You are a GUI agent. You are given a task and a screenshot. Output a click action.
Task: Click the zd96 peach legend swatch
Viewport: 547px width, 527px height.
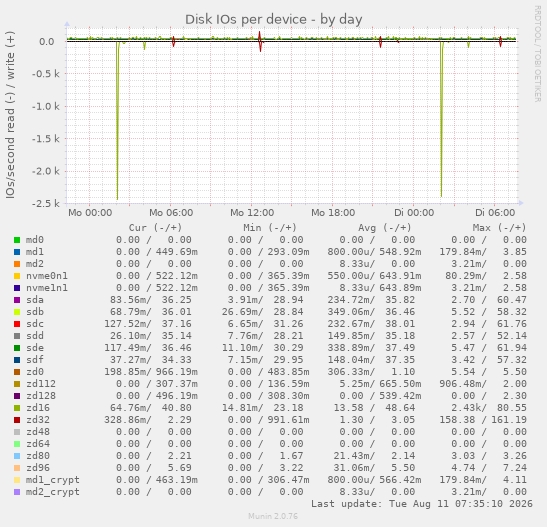pyautogui.click(x=17, y=468)
